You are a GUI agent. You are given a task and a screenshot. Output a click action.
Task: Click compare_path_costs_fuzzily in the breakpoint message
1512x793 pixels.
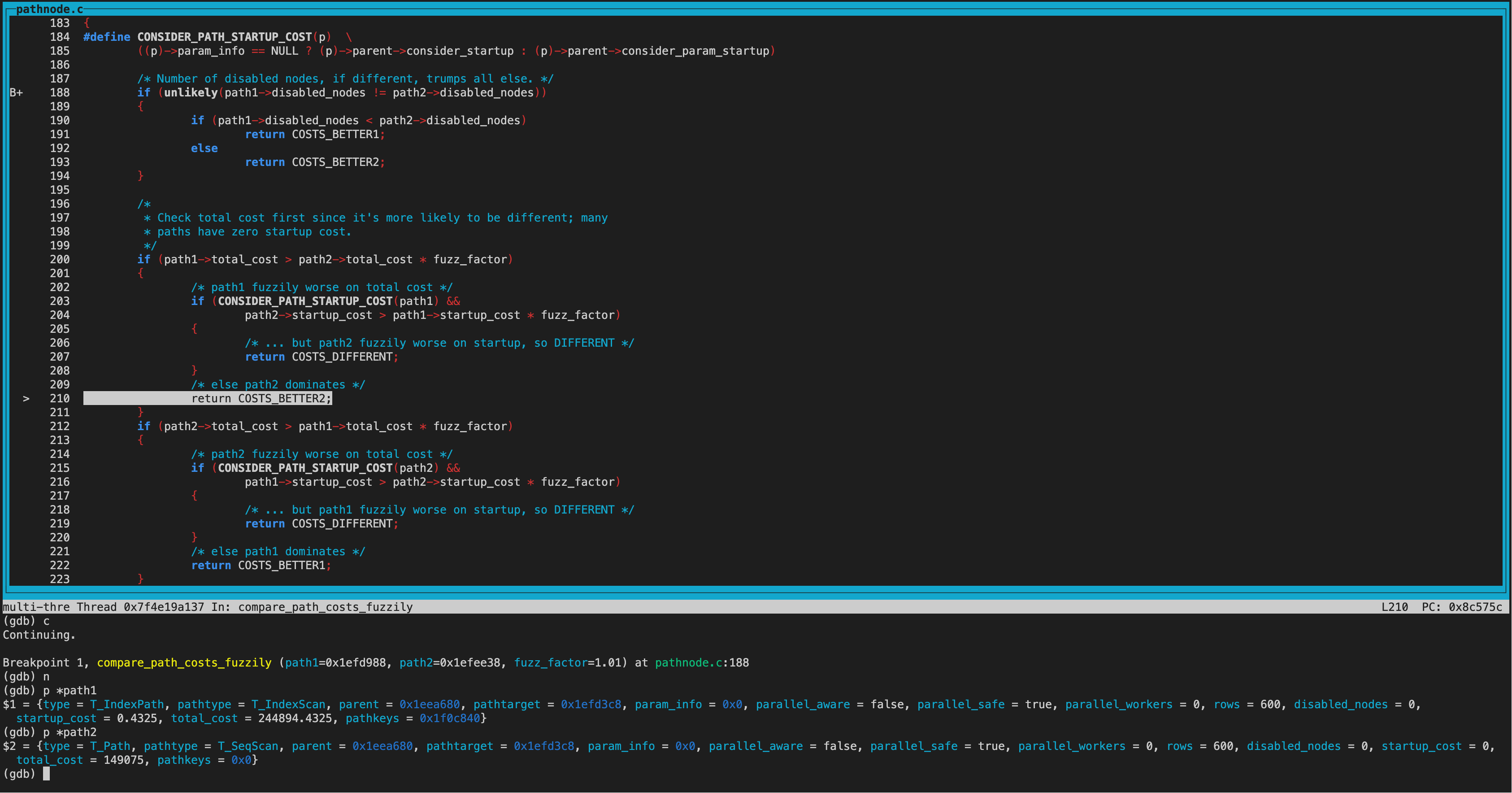pyautogui.click(x=184, y=662)
